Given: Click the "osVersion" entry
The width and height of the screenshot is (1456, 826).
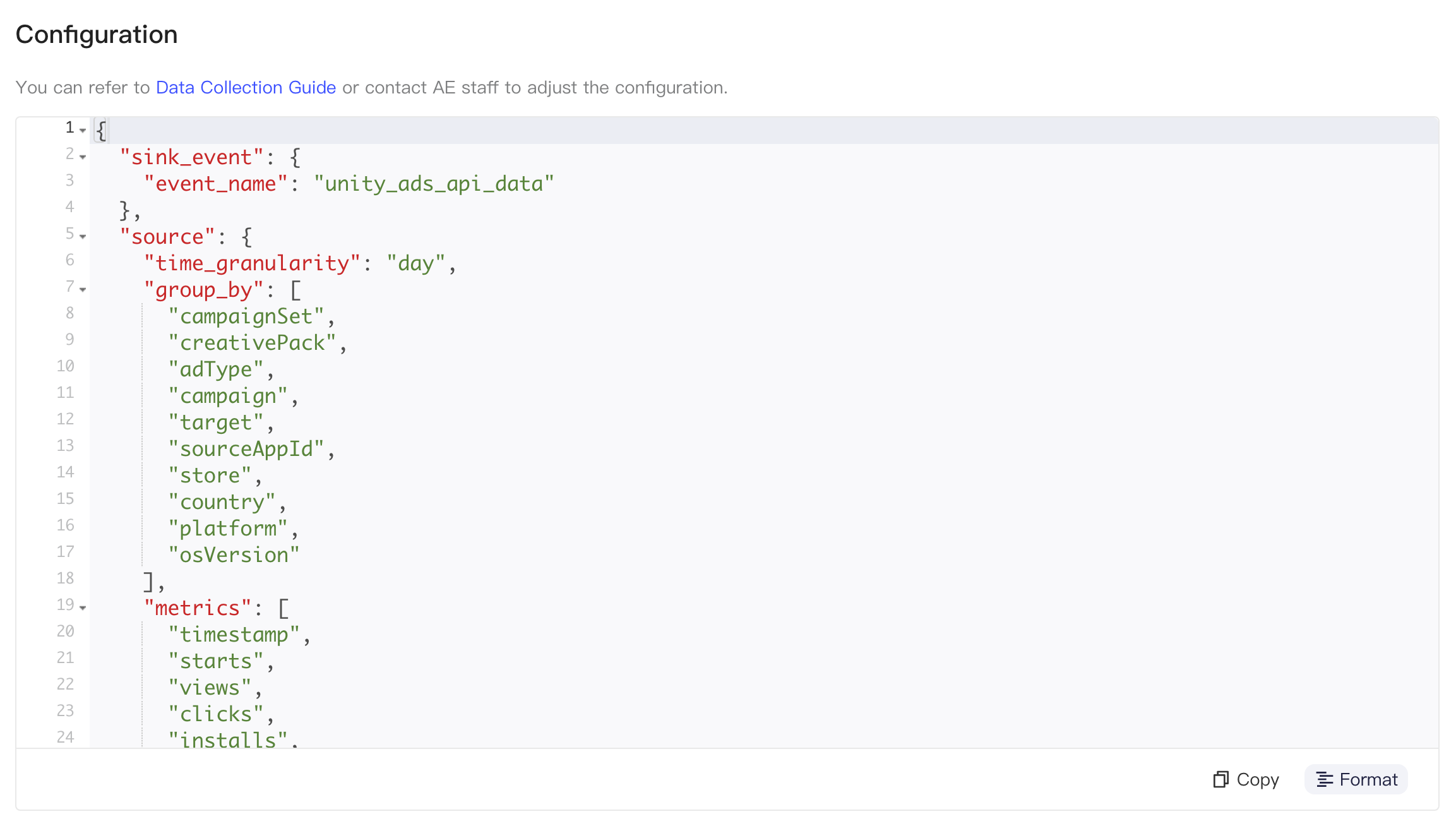Looking at the screenshot, I should point(234,555).
